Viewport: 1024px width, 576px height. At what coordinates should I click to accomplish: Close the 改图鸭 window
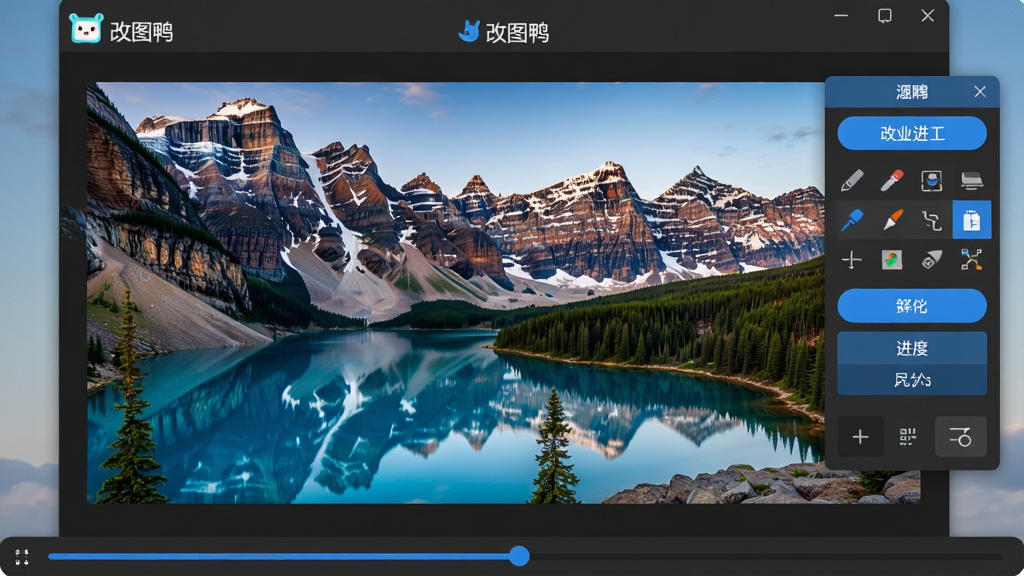[x=927, y=16]
